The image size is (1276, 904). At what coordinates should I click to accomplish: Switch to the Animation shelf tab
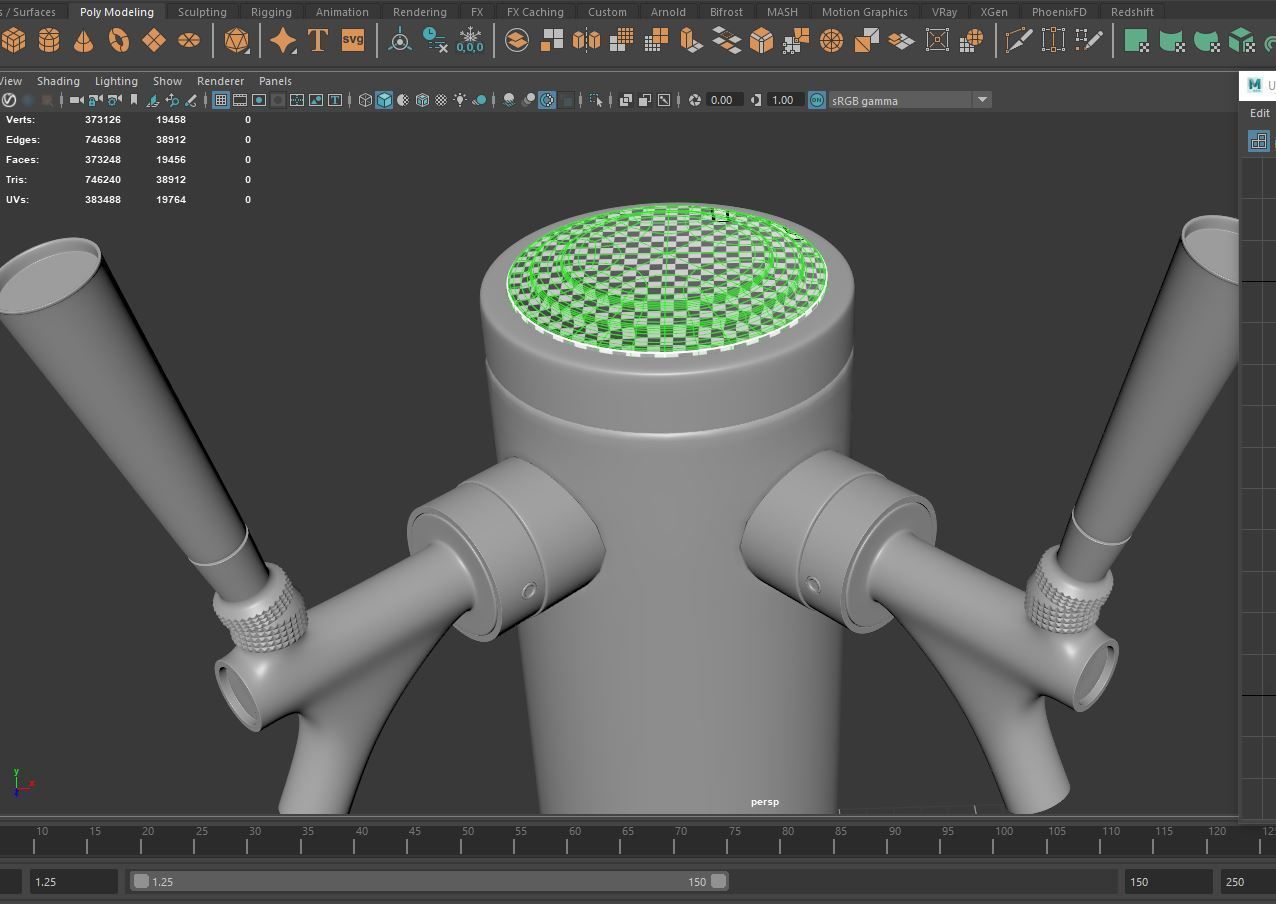[x=342, y=12]
